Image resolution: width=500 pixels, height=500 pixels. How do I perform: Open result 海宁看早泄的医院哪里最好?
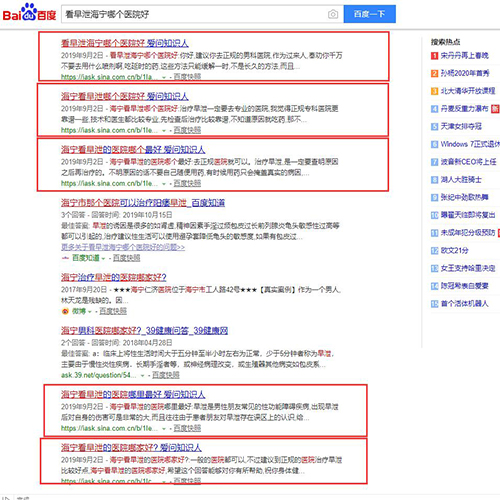(133, 395)
